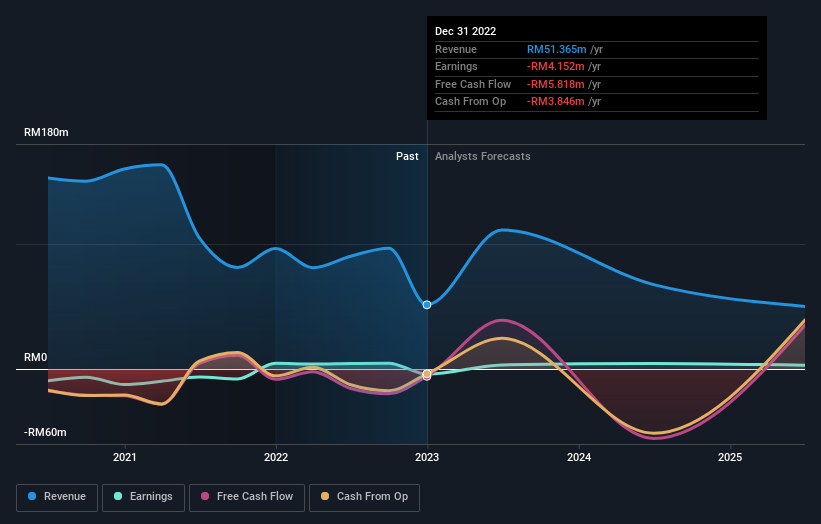Click the -RM4.152m earnings value in tooltip

(556, 66)
